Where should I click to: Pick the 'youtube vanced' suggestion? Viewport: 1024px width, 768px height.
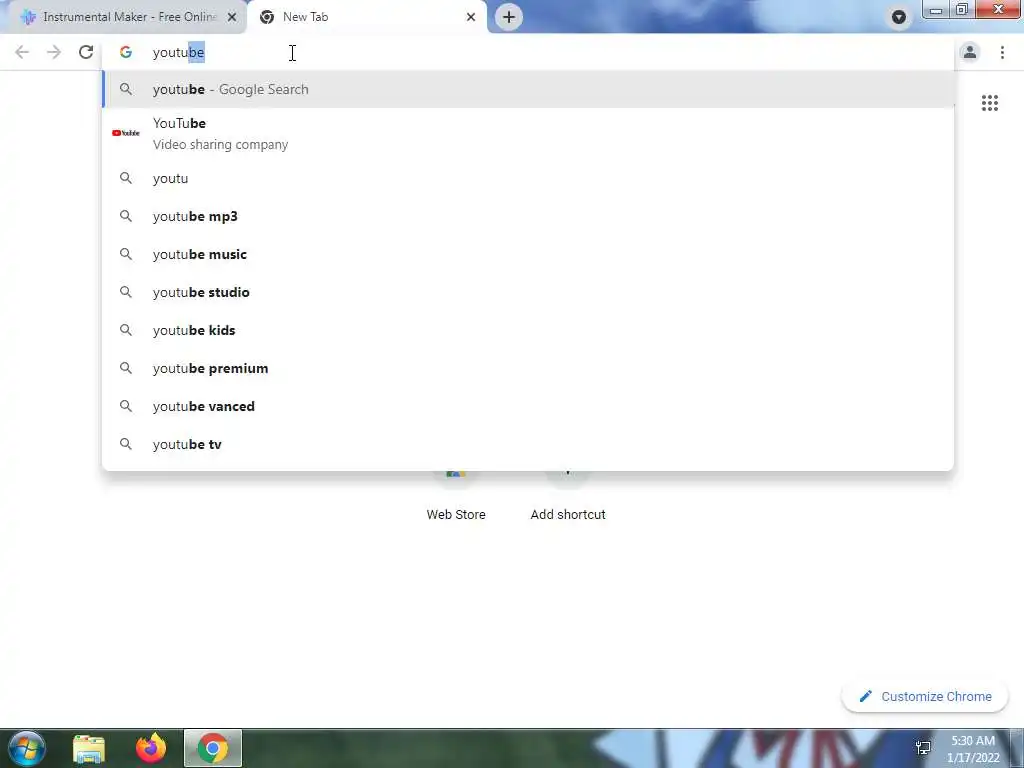[x=528, y=406]
